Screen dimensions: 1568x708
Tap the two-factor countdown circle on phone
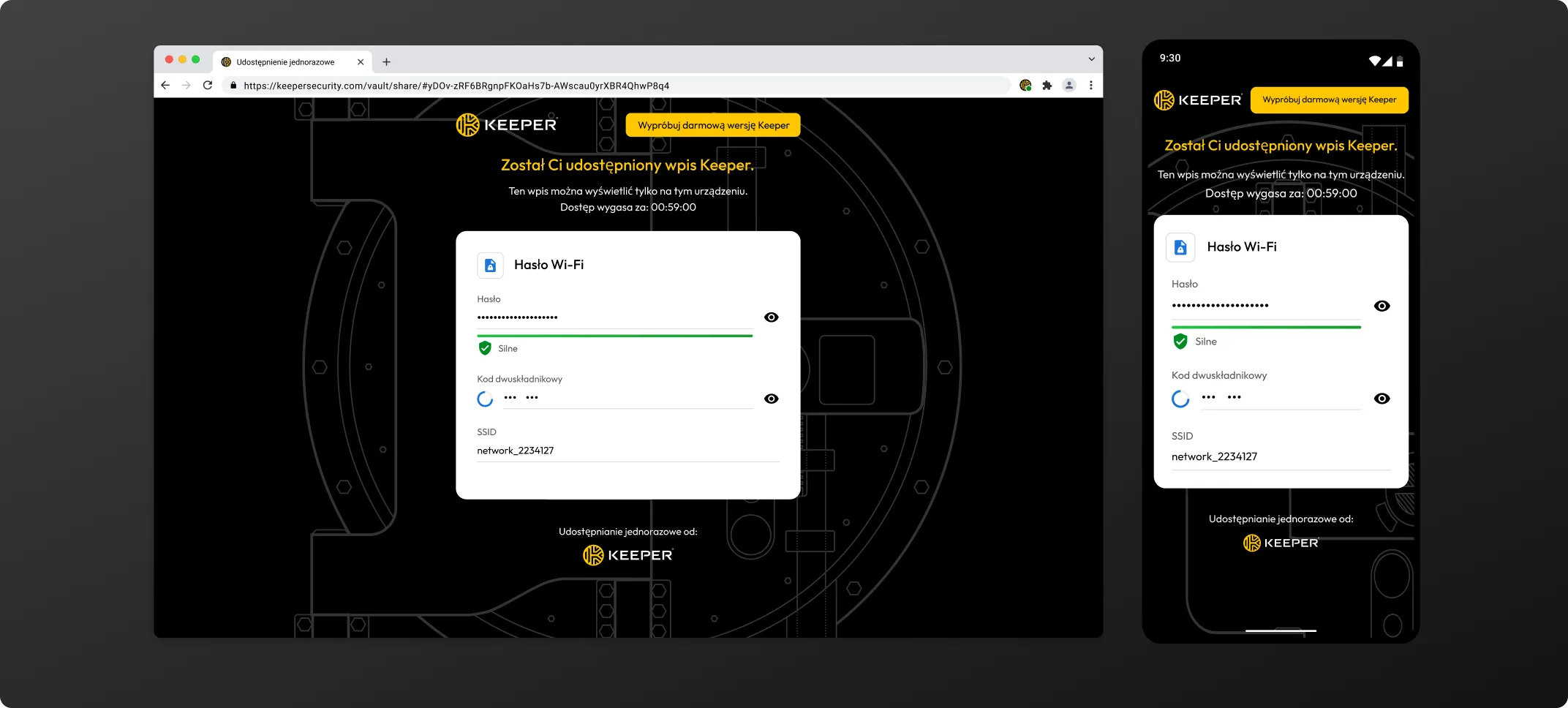point(1180,399)
